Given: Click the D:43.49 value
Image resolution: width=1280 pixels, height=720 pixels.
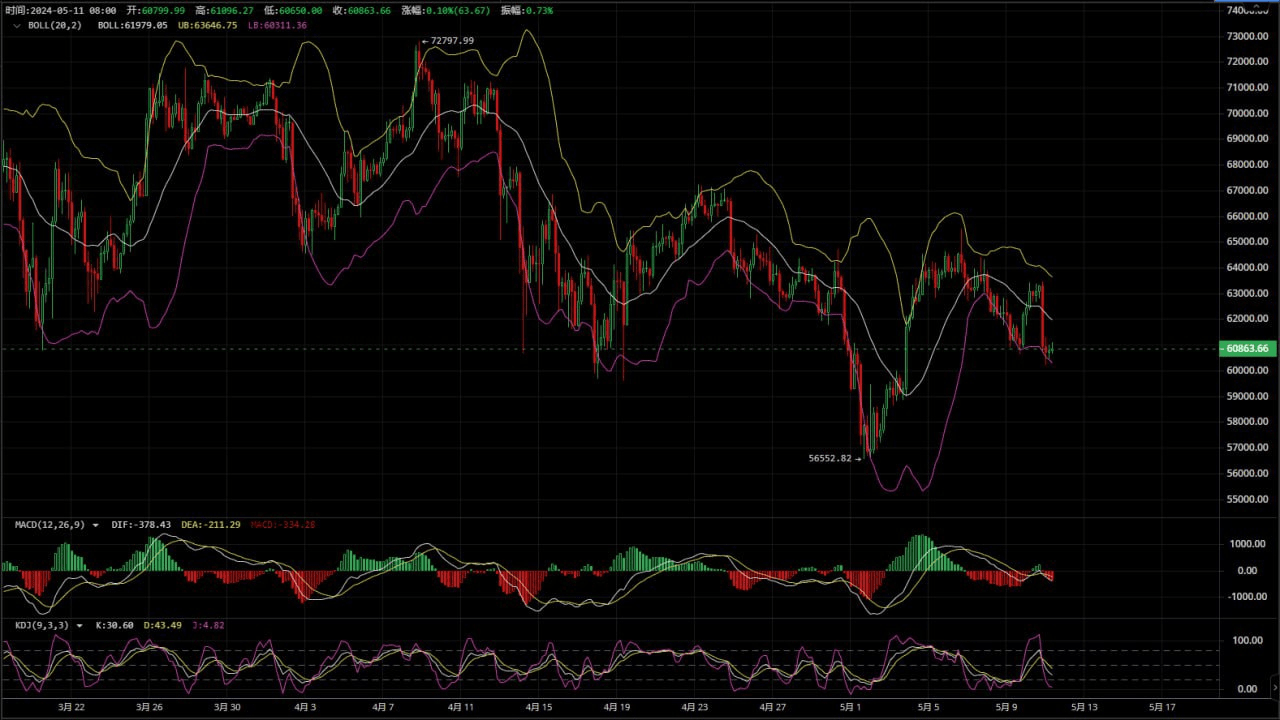Looking at the screenshot, I should (x=163, y=626).
